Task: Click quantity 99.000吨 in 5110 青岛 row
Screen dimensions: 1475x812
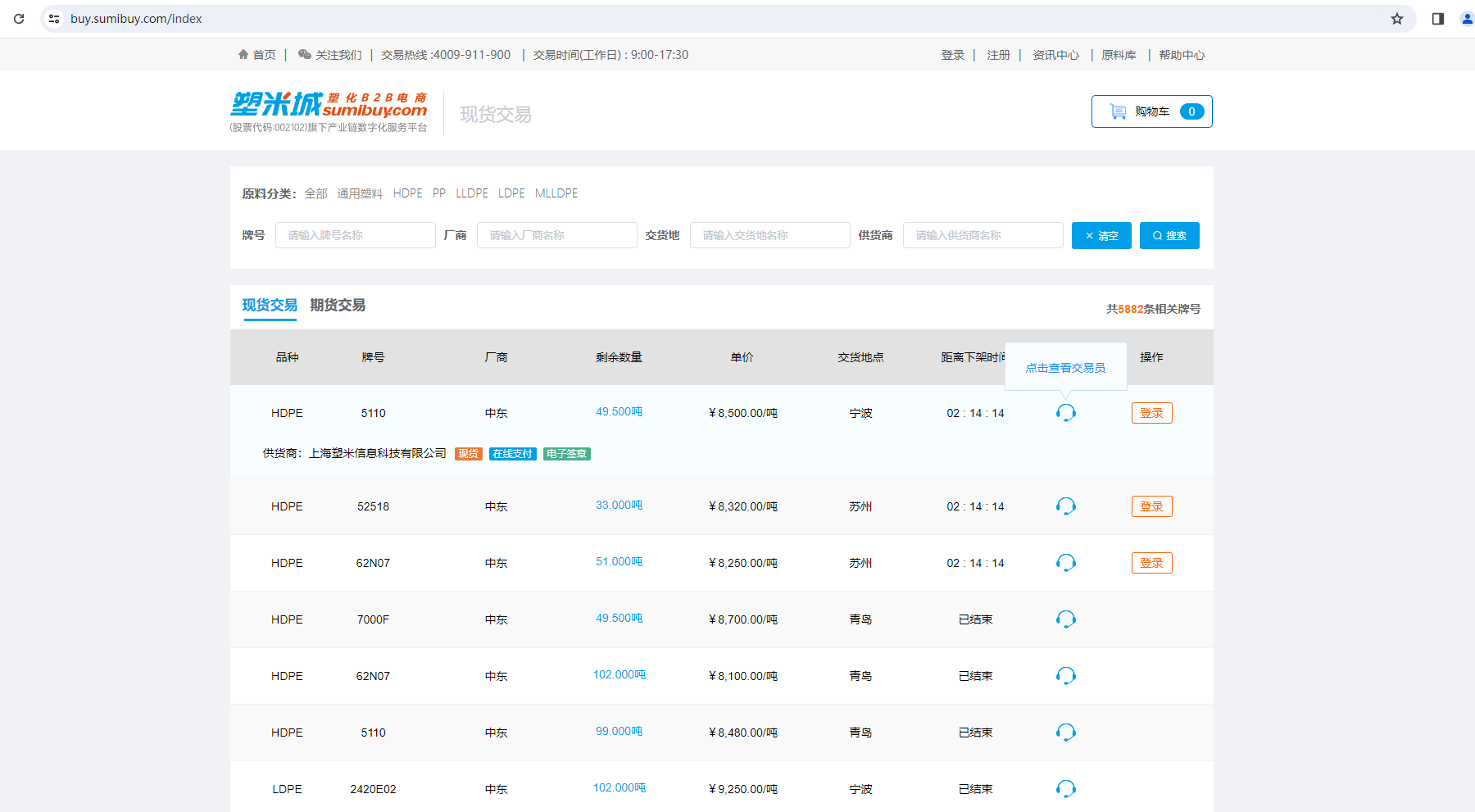Action: 619,732
